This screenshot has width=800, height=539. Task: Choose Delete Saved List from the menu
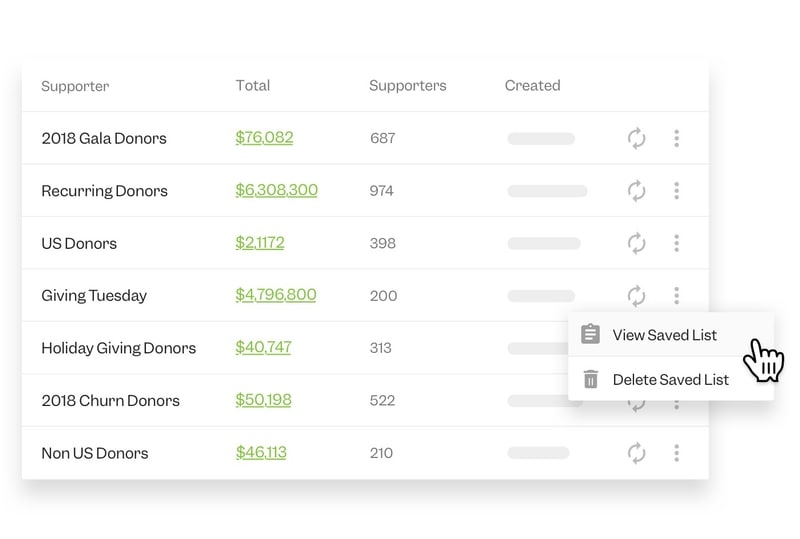670,380
